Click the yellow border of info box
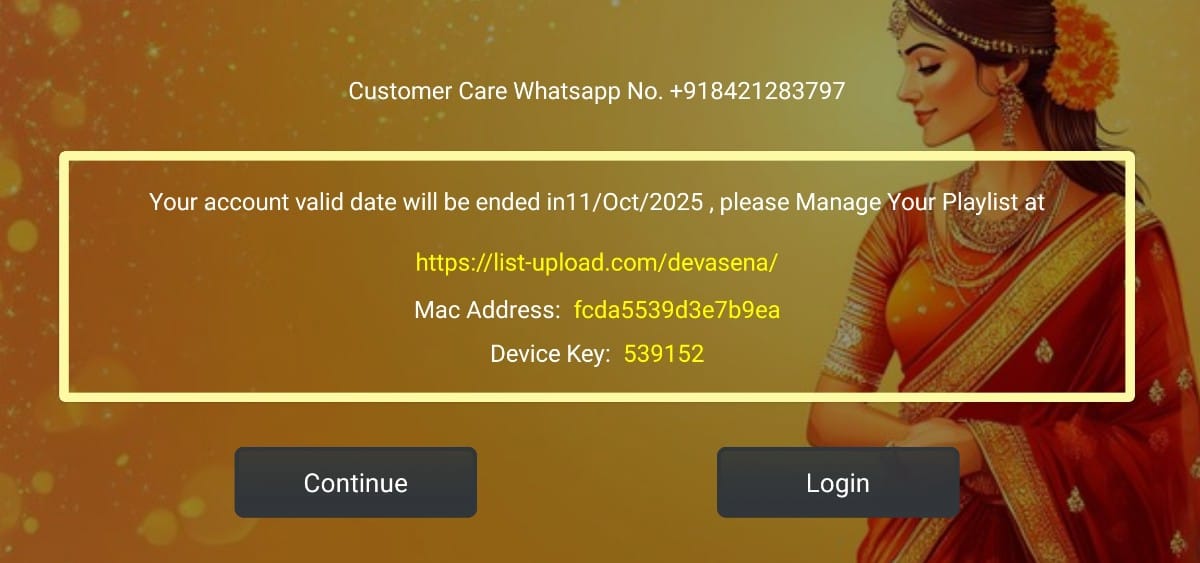Screen dimensions: 1200x563 (597, 157)
